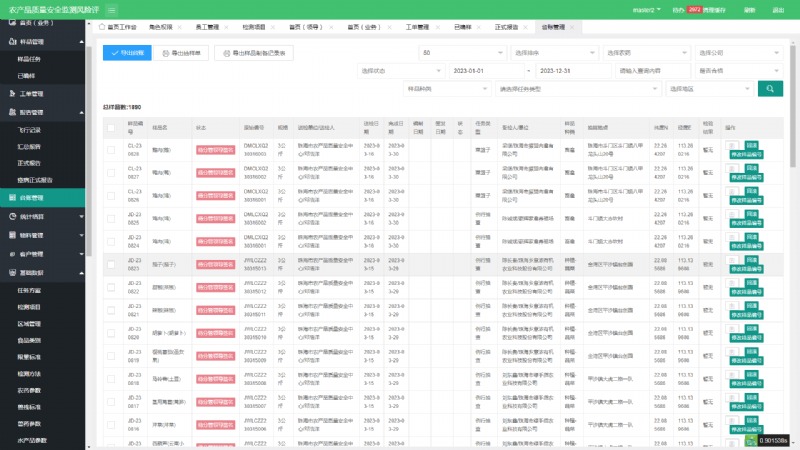Check the row JD-23 0820 checkbox

coord(111,333)
